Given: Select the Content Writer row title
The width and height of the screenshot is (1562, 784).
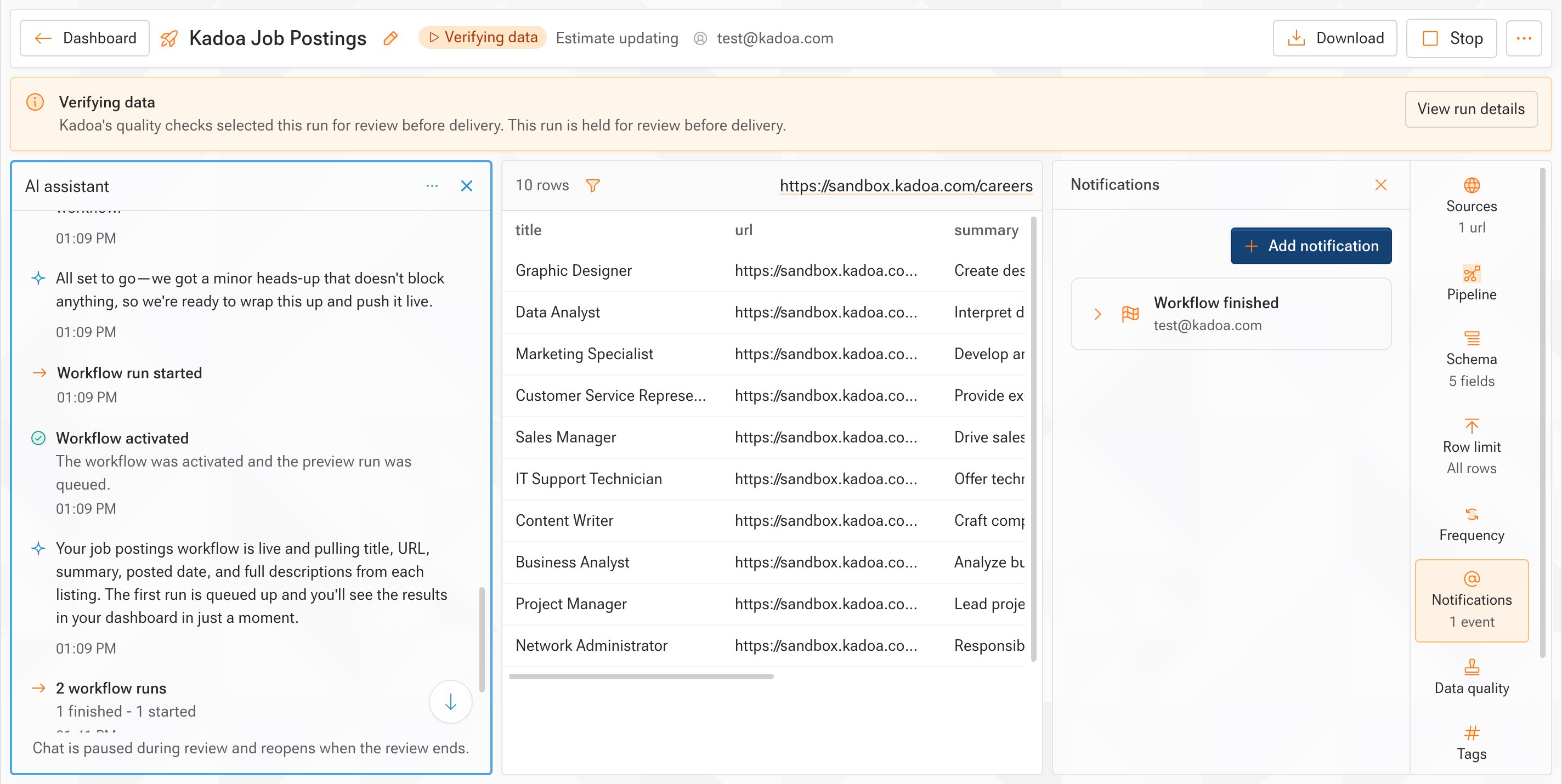Looking at the screenshot, I should pyautogui.click(x=564, y=521).
